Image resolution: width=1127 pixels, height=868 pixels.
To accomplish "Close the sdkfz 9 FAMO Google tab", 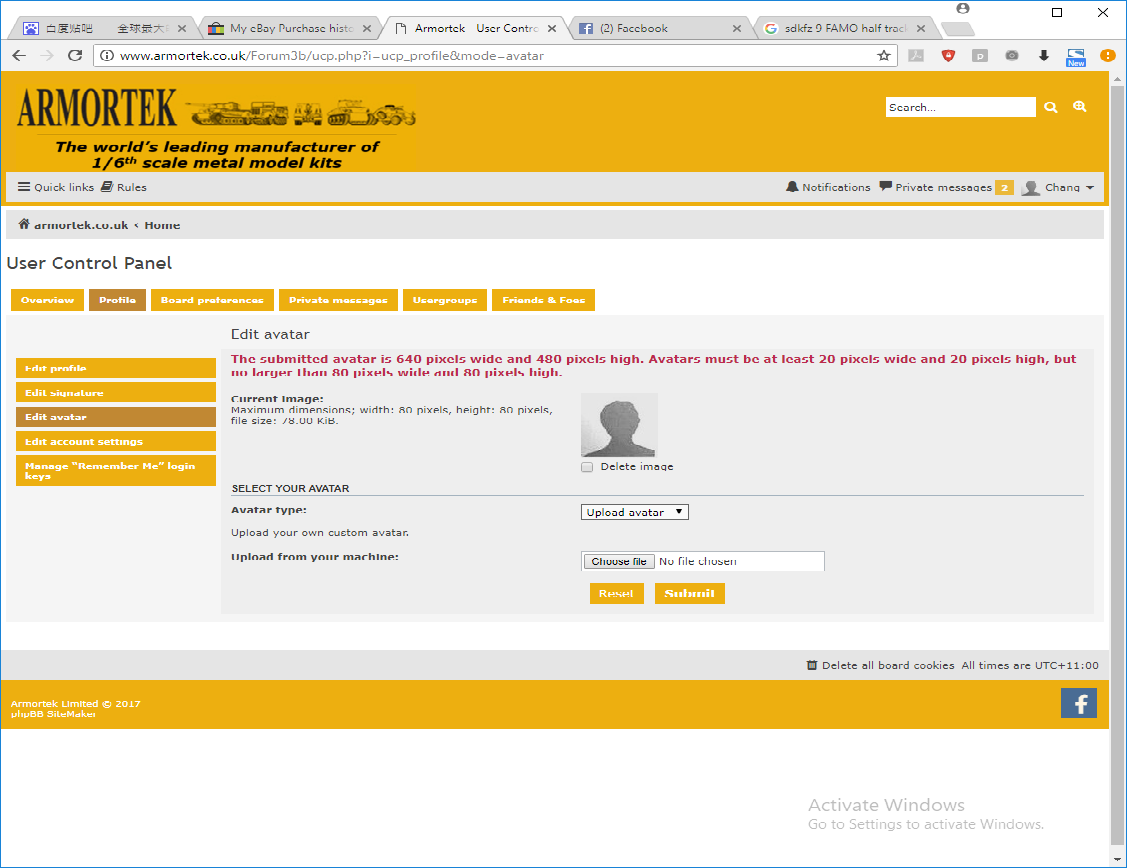I will pyautogui.click(x=921, y=29).
